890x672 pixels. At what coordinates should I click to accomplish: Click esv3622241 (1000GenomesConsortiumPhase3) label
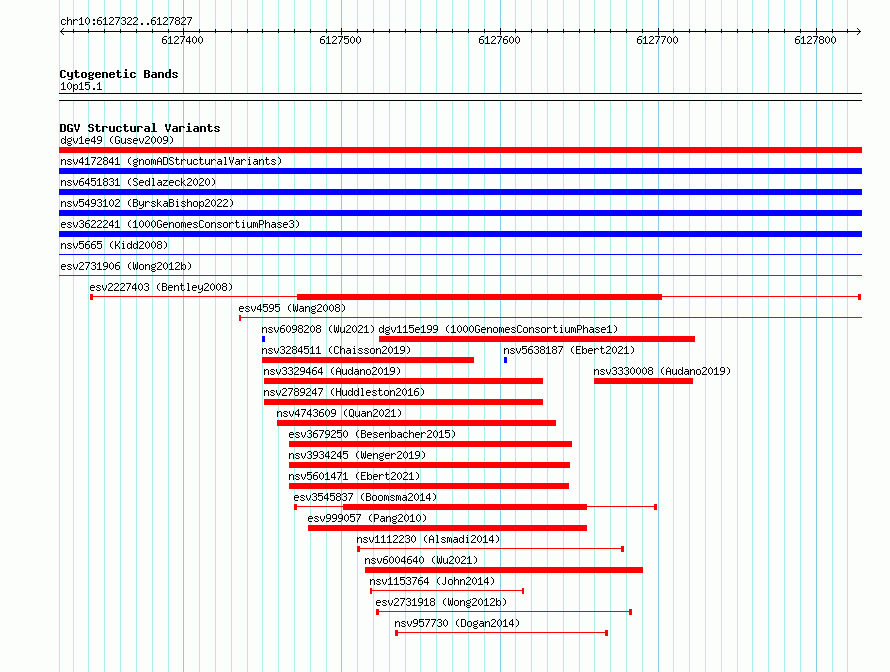click(x=180, y=224)
